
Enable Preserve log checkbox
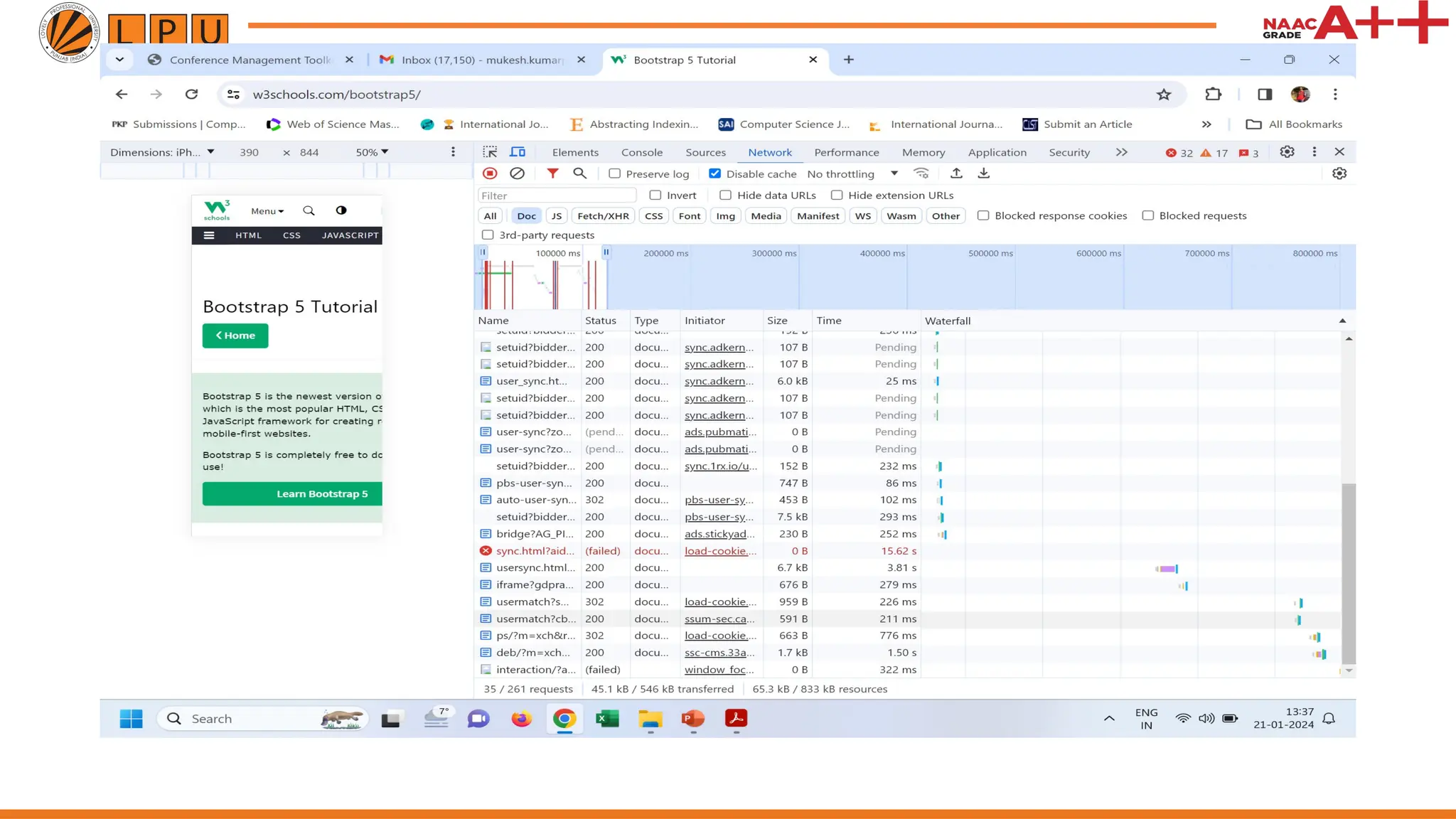point(615,173)
